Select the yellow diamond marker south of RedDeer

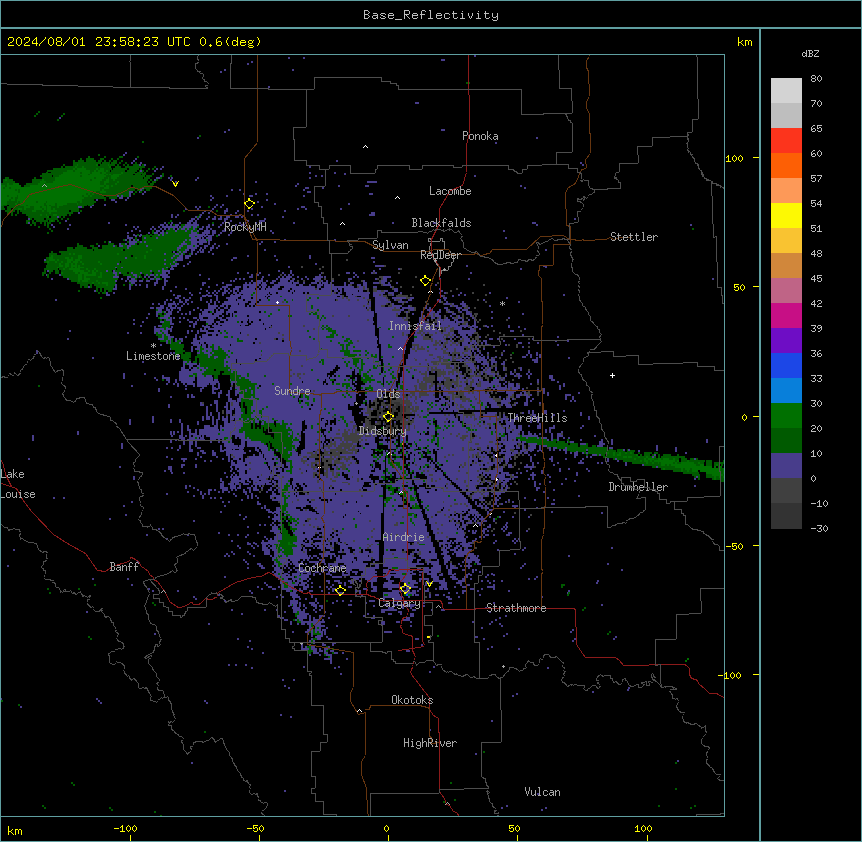tap(425, 281)
